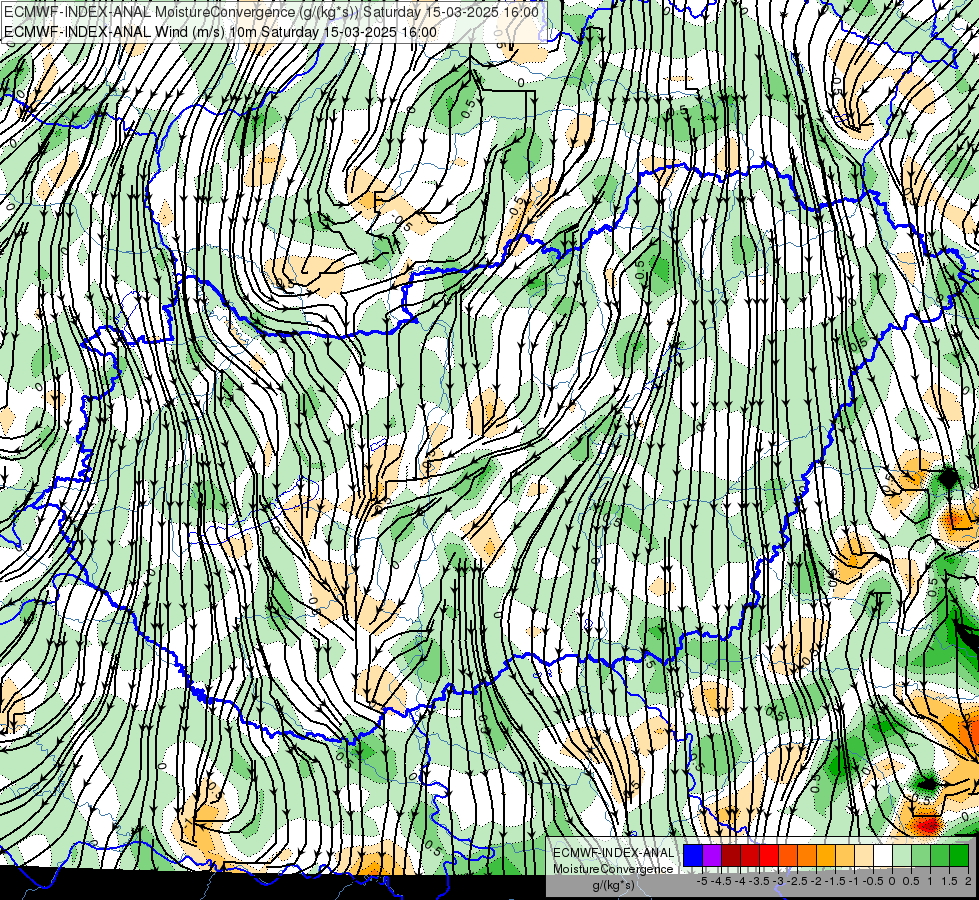Screen dimensions: 979x900
Task: Click the white swatch between -0.5 and 0
Action: click(x=883, y=855)
